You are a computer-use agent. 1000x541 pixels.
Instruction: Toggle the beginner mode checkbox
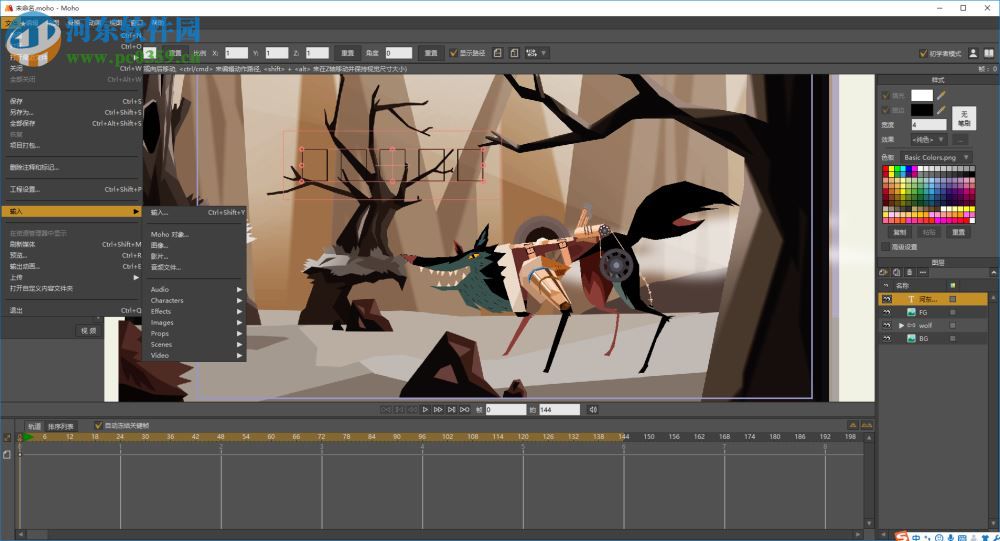click(923, 53)
